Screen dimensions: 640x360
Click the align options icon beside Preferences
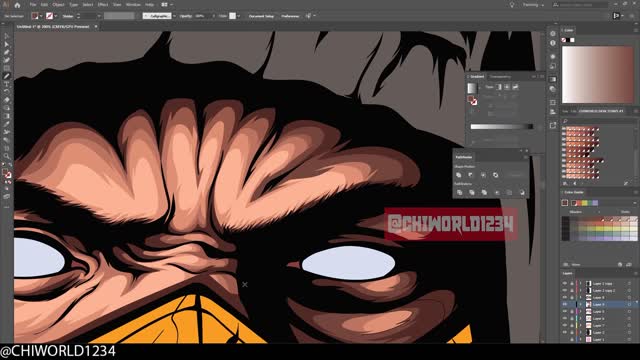309,16
